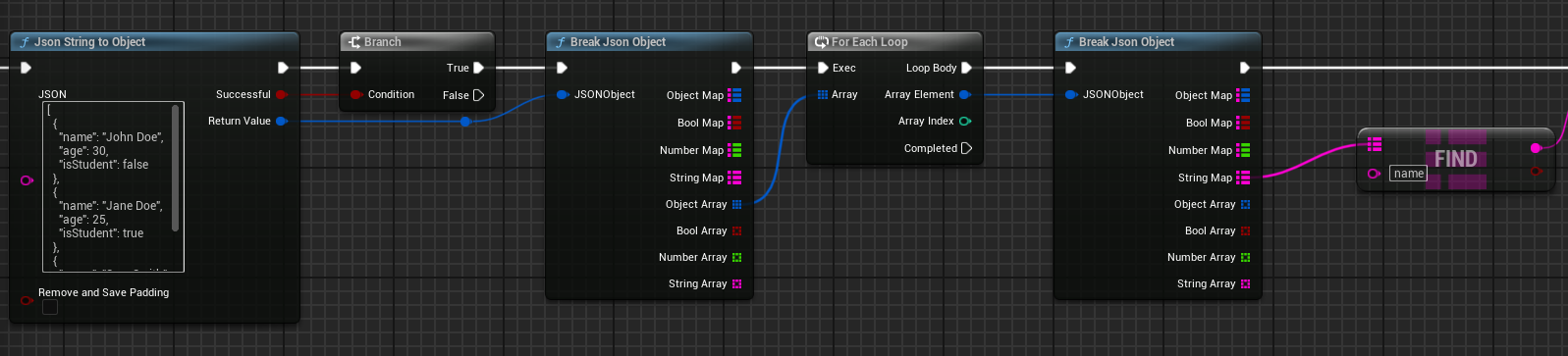Select the Json String to Object node title
This screenshot has width=1568, height=356.
89,42
